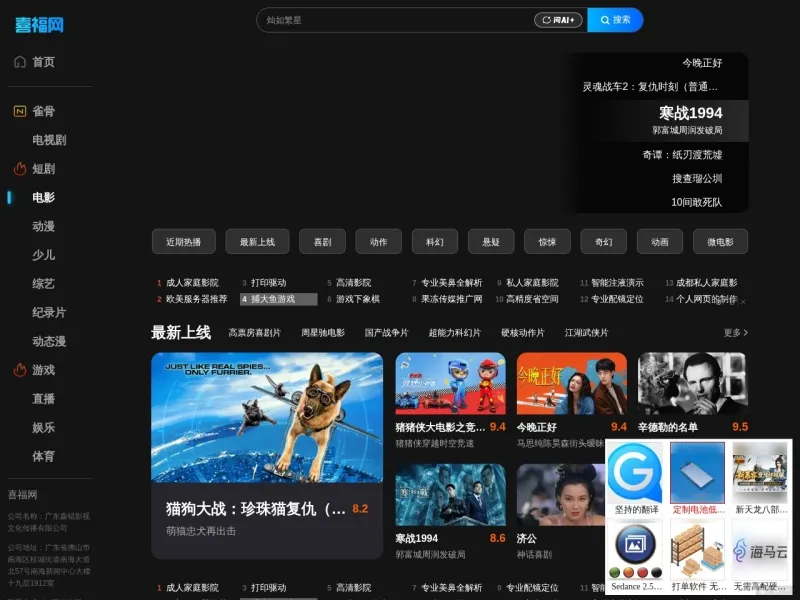Open the 今晚正好 movie thumbnail
This screenshot has width=800, height=600.
click(572, 383)
